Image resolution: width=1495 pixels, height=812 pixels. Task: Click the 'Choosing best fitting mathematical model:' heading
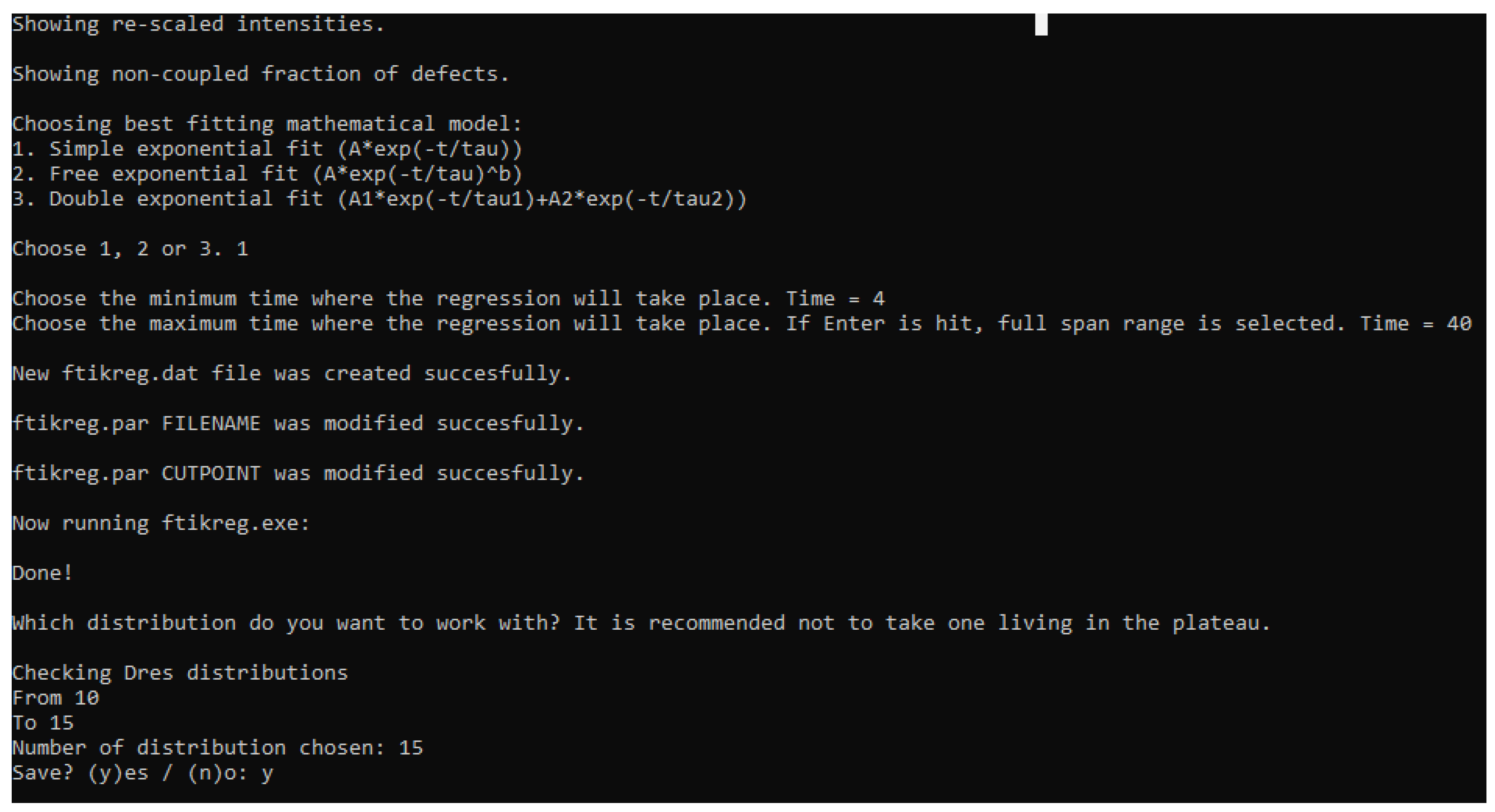pyautogui.click(x=267, y=124)
